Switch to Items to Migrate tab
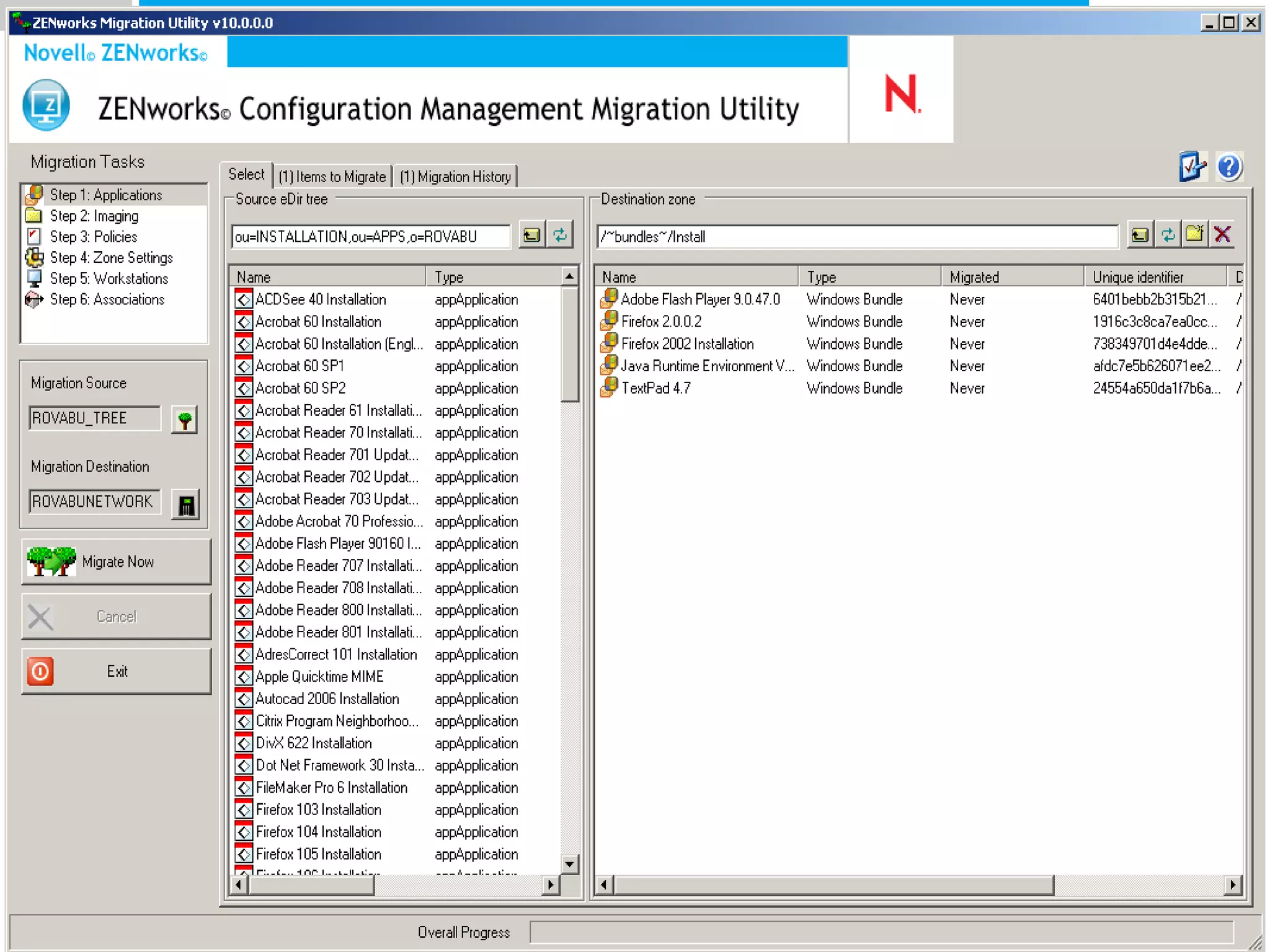The image size is (1270, 952). (332, 177)
